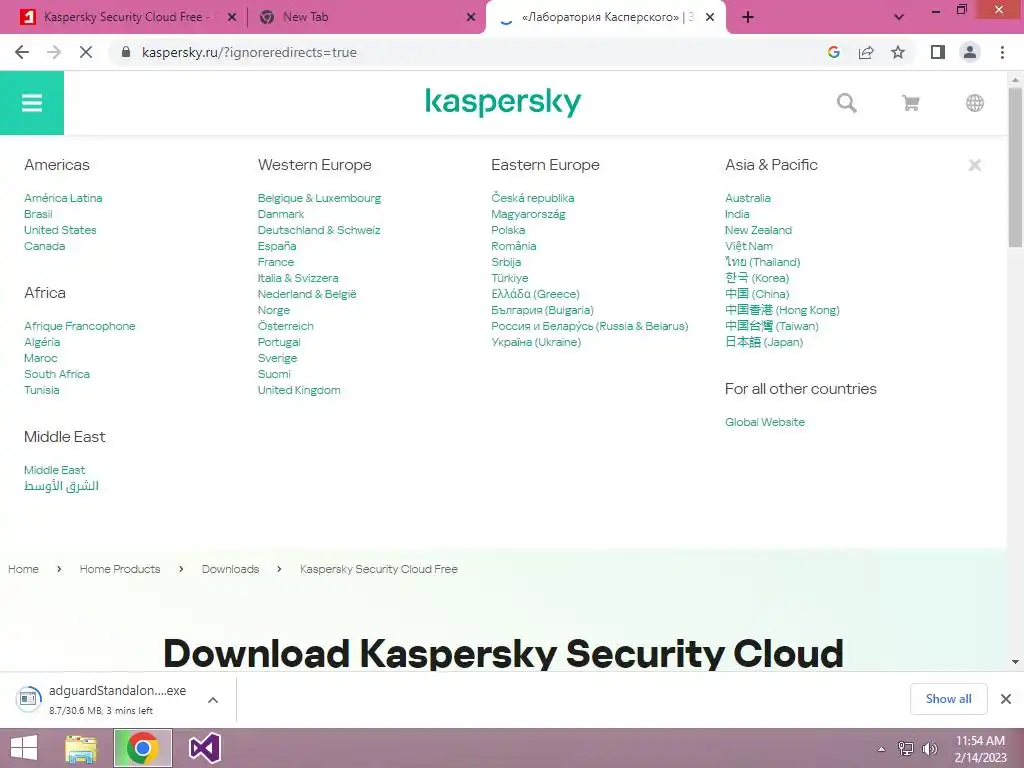Choose United Kingdom link
The height and width of the screenshot is (768, 1024).
coord(298,390)
